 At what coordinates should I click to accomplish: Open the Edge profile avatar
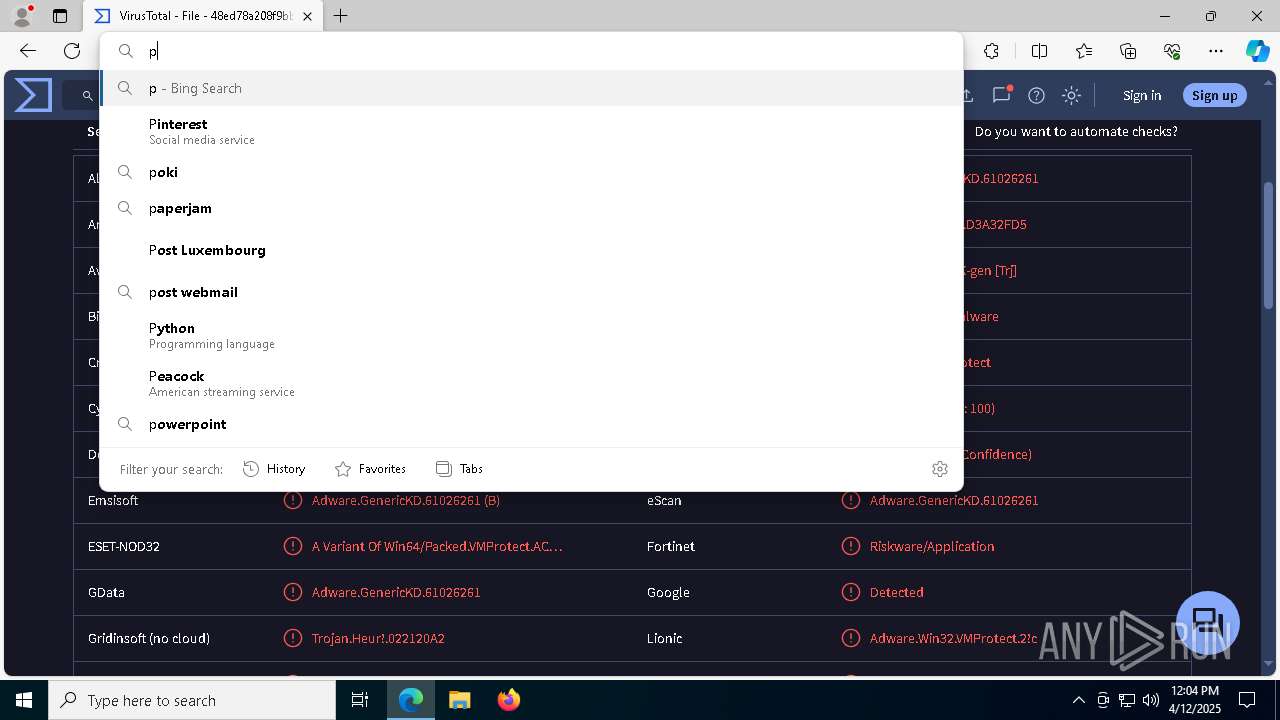point(22,15)
